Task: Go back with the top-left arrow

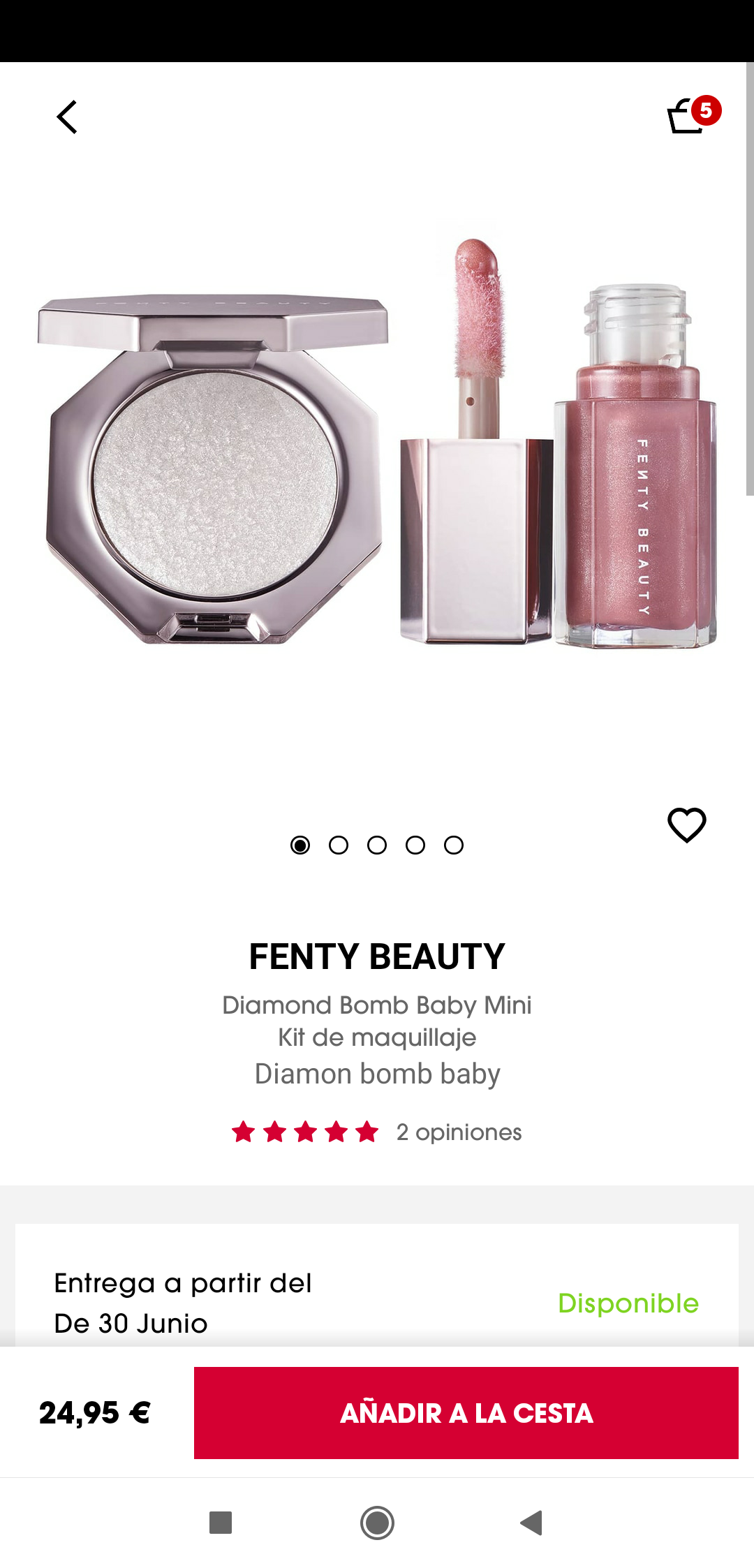Action: click(67, 117)
